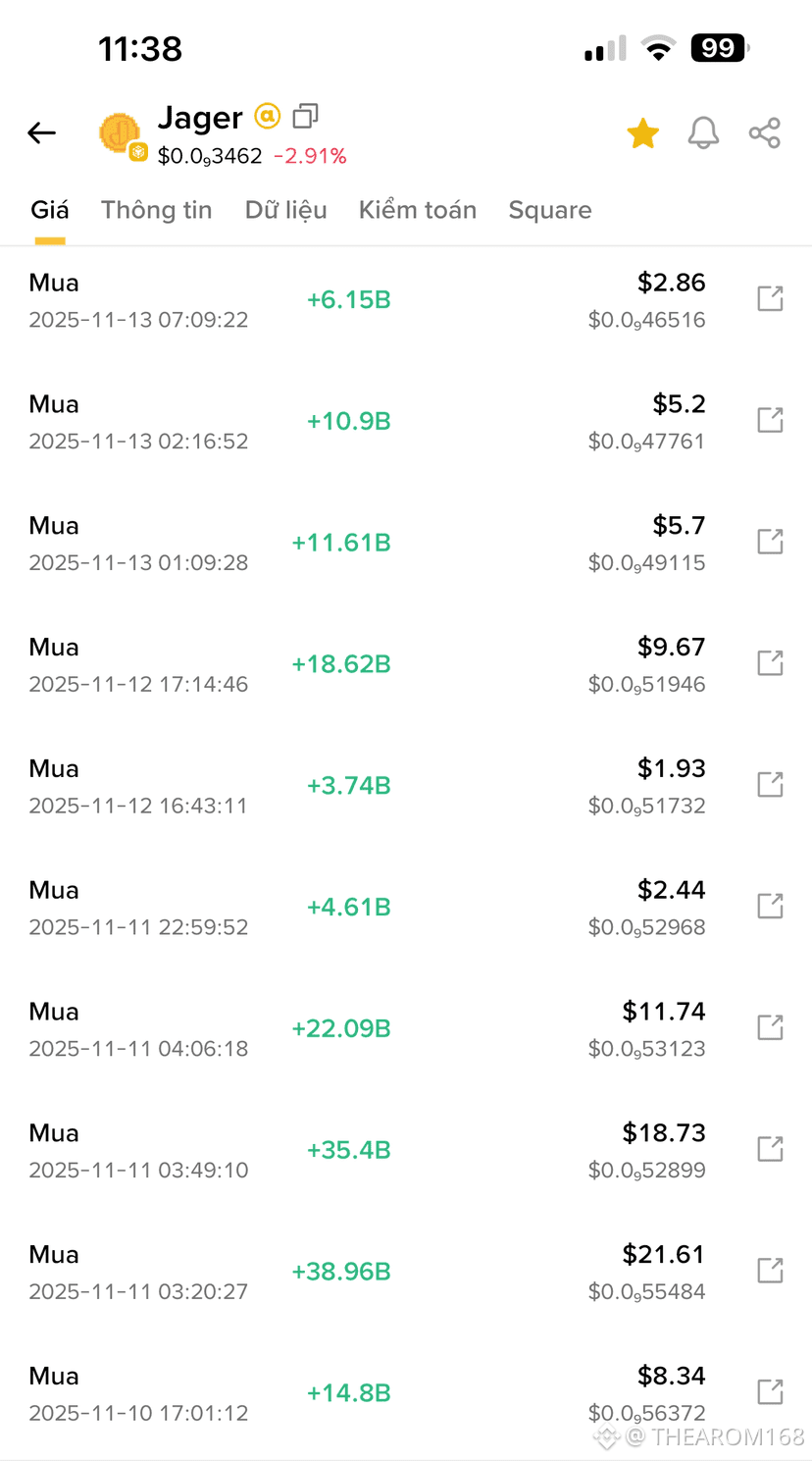812x1461 pixels.
Task: Open external link for $11.74 purchase
Action: [x=771, y=1027]
